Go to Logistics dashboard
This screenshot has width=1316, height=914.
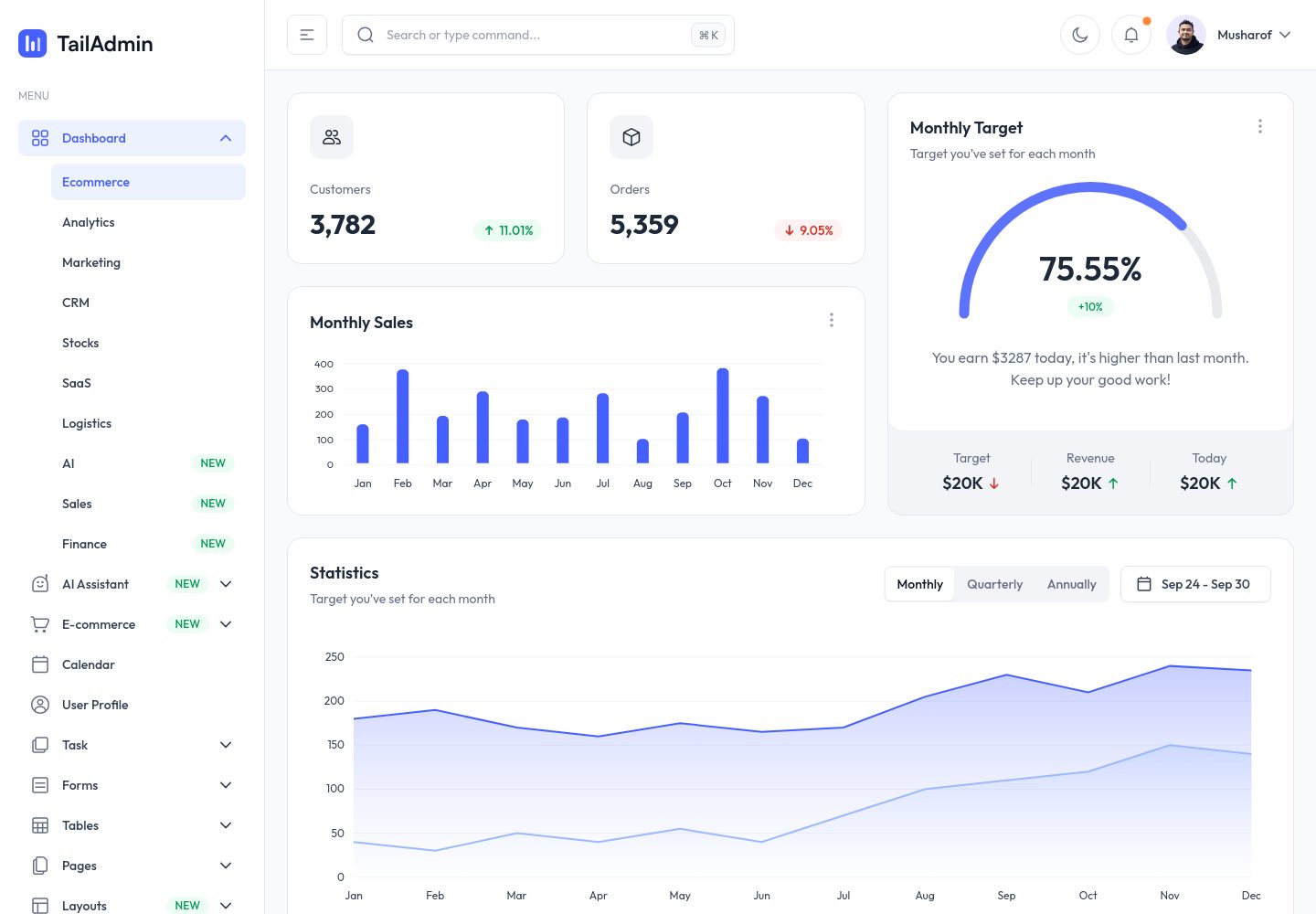click(x=148, y=423)
